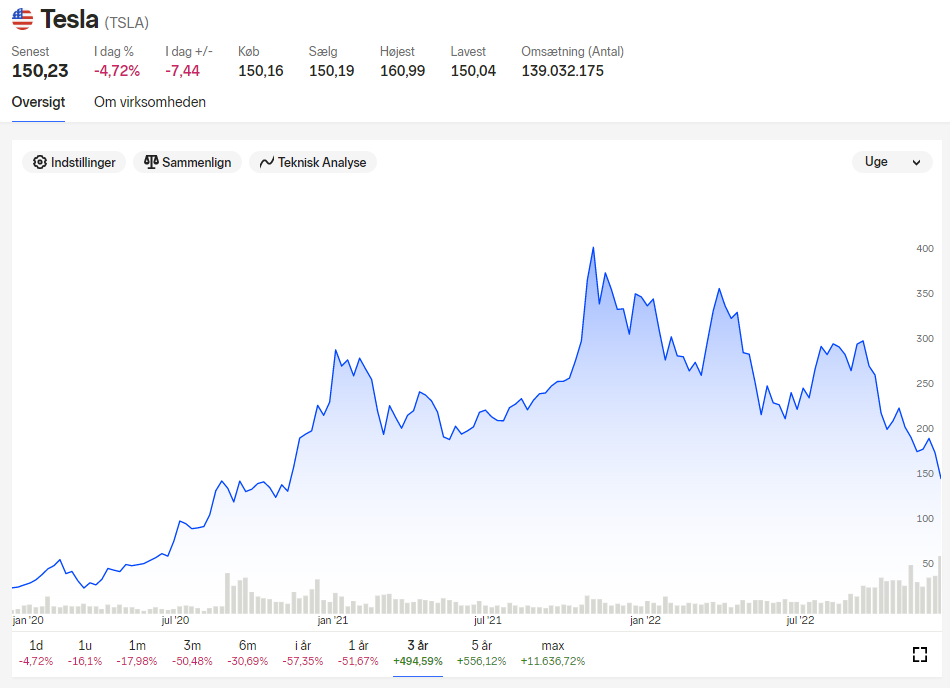Select the 3 år time range
This screenshot has height=688, width=950.
pos(417,653)
